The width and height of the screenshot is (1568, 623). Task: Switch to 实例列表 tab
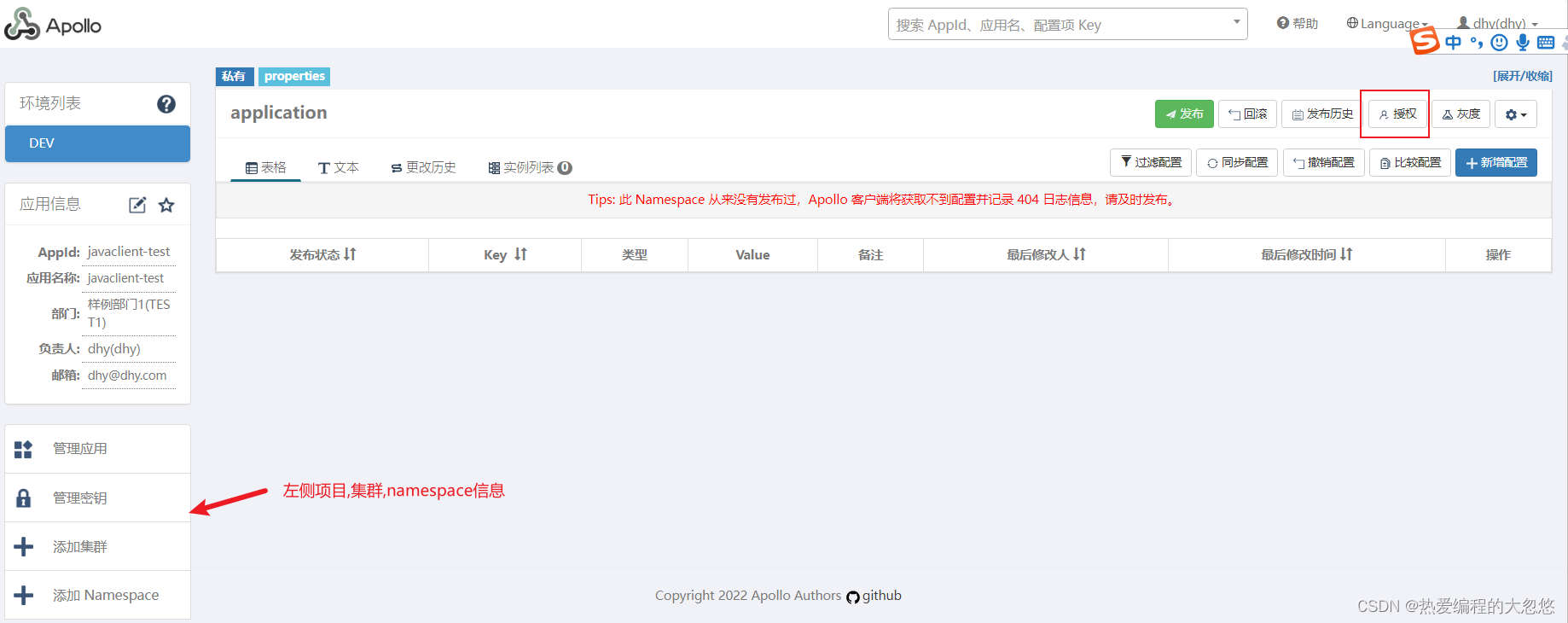(x=529, y=167)
